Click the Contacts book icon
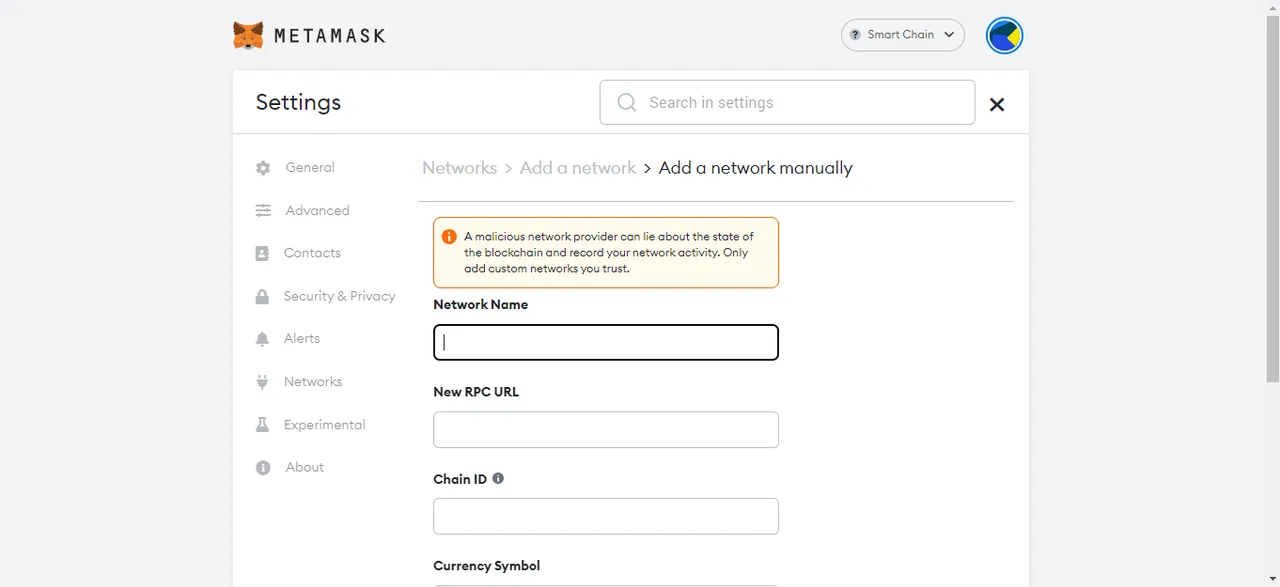The width and height of the screenshot is (1280, 587). (x=262, y=254)
